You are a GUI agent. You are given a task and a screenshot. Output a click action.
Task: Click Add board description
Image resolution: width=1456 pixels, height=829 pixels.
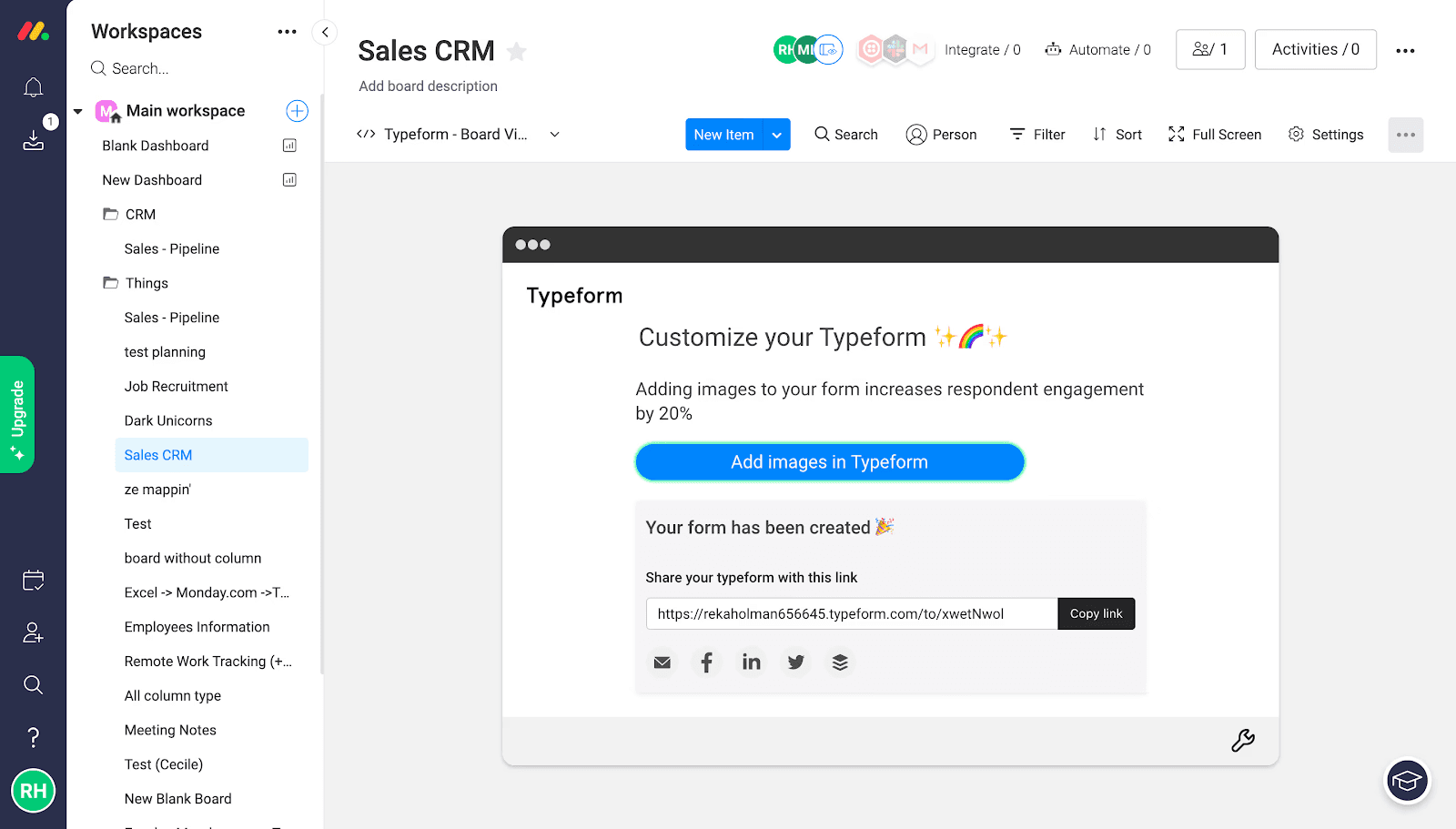[x=429, y=86]
